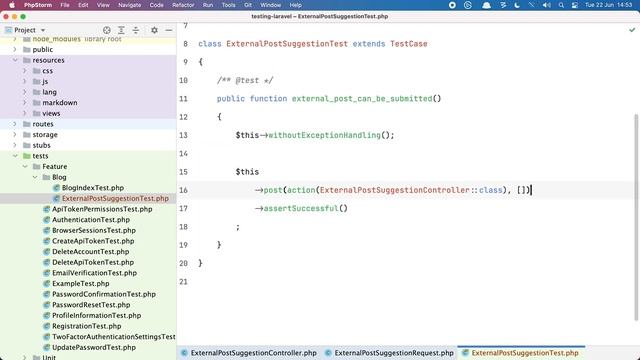This screenshot has height=360, width=640.
Task: Open BlogIndexTest.php in project tree
Action: pos(93,188)
